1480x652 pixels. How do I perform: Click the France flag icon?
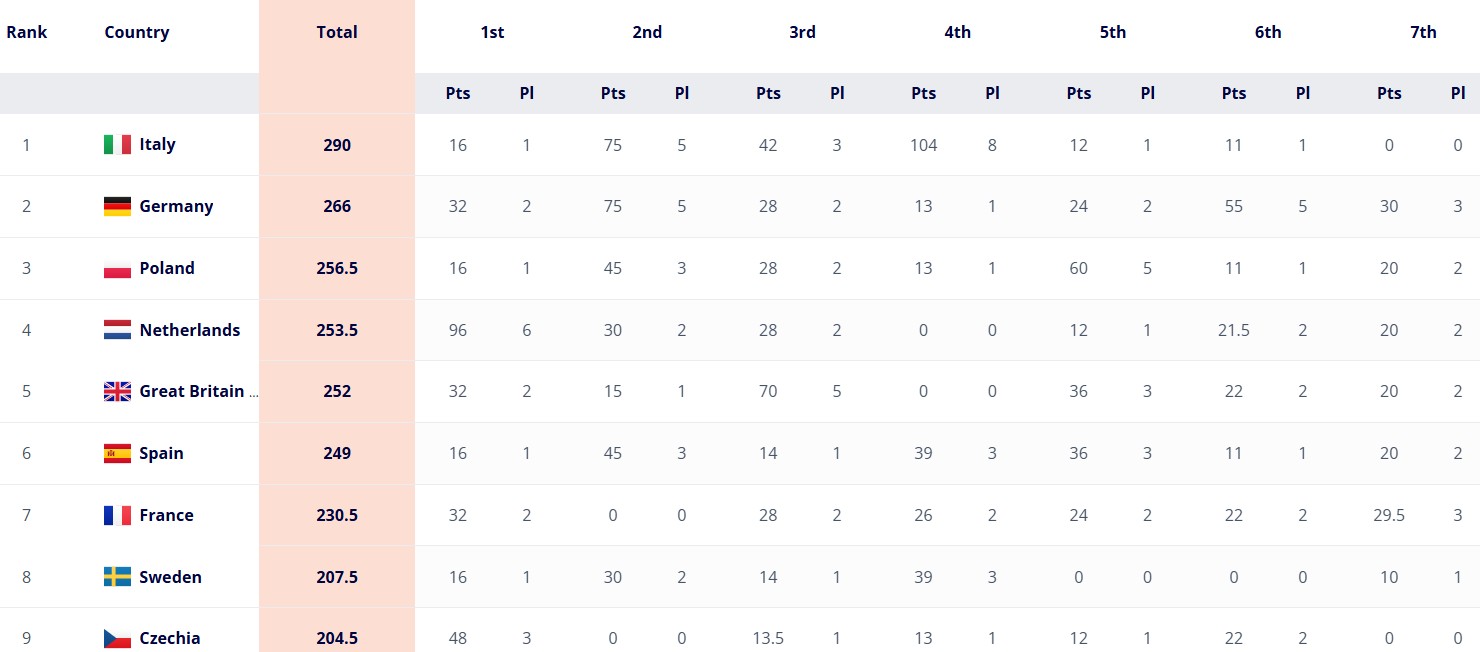[x=117, y=516]
